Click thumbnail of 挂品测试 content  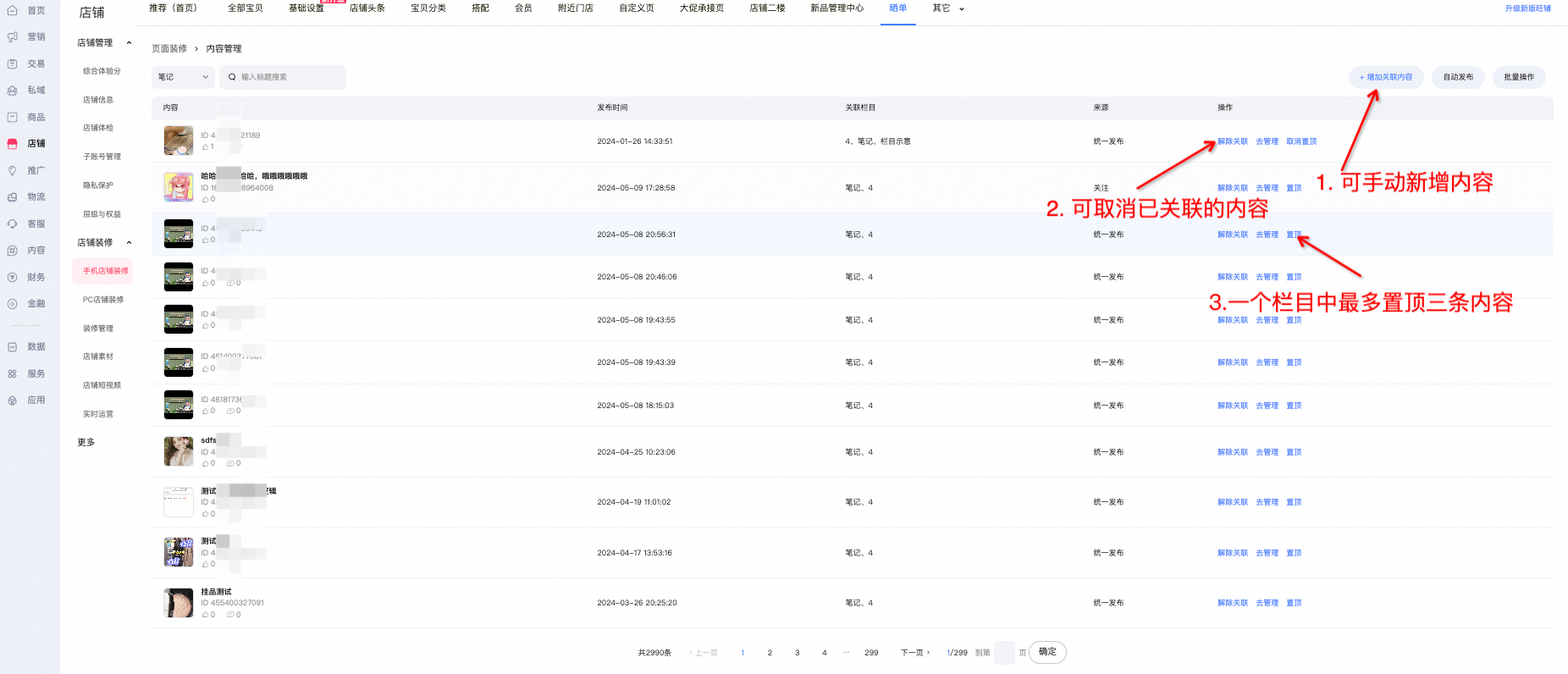[179, 603]
